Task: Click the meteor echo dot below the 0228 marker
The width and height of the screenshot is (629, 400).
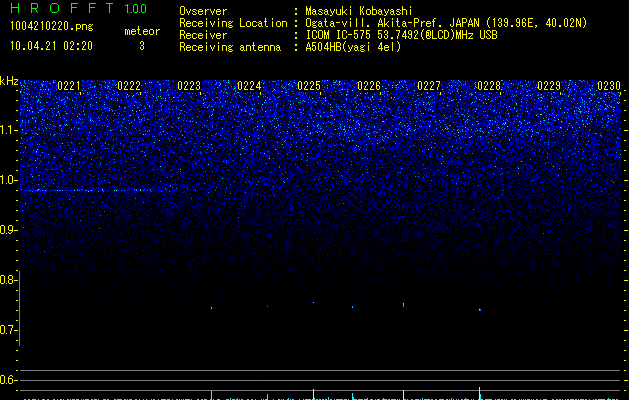Action: [480, 310]
